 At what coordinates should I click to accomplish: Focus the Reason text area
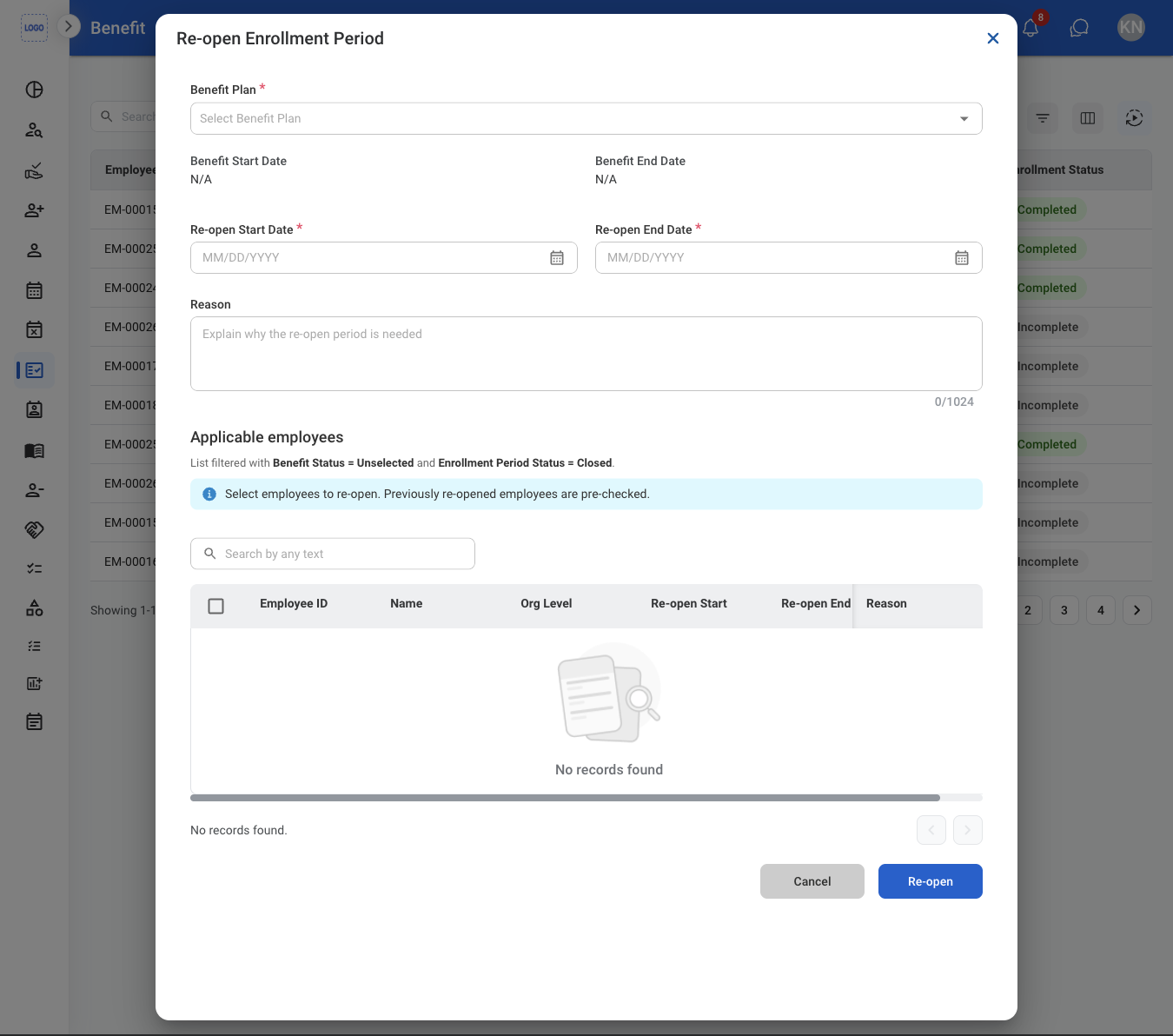586,354
